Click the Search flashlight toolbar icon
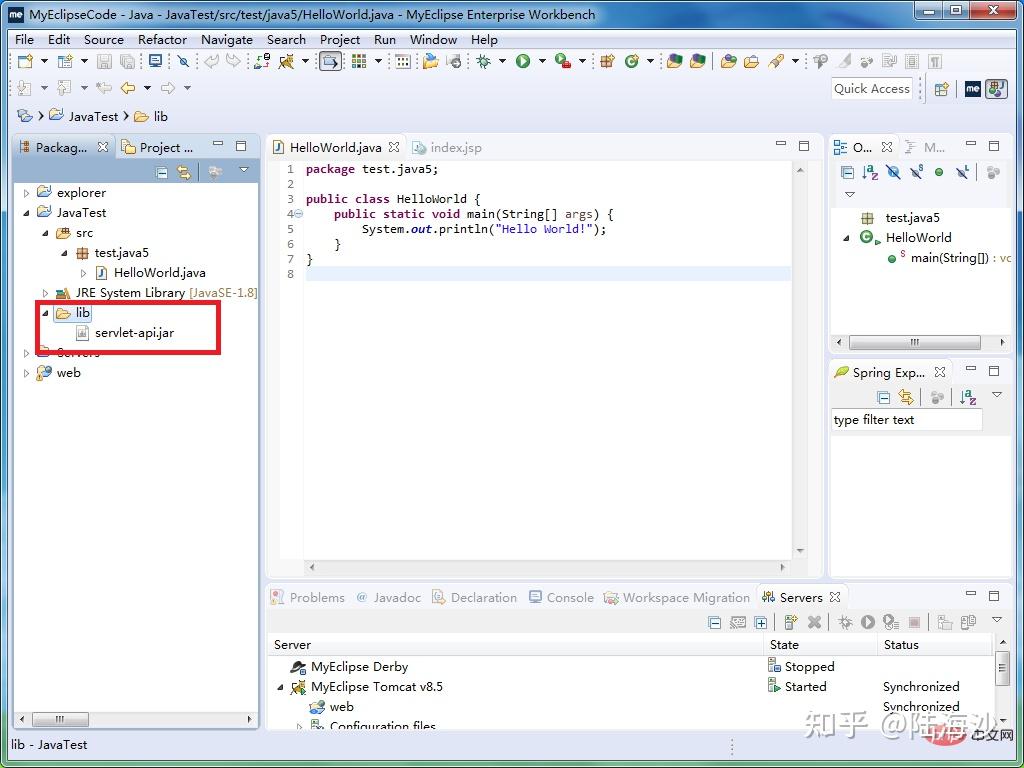This screenshot has width=1024, height=768. pos(775,61)
